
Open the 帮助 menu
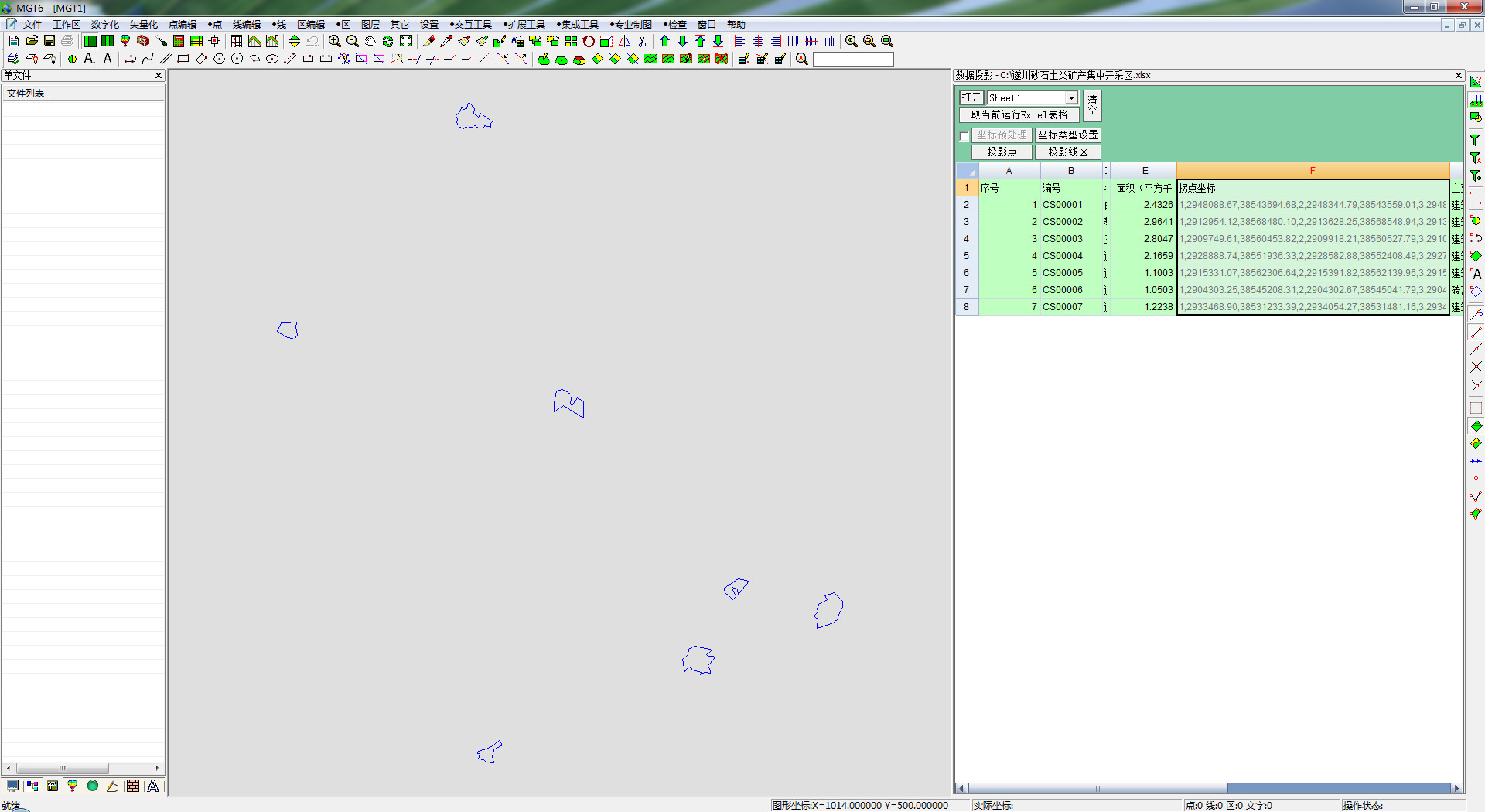click(x=736, y=25)
